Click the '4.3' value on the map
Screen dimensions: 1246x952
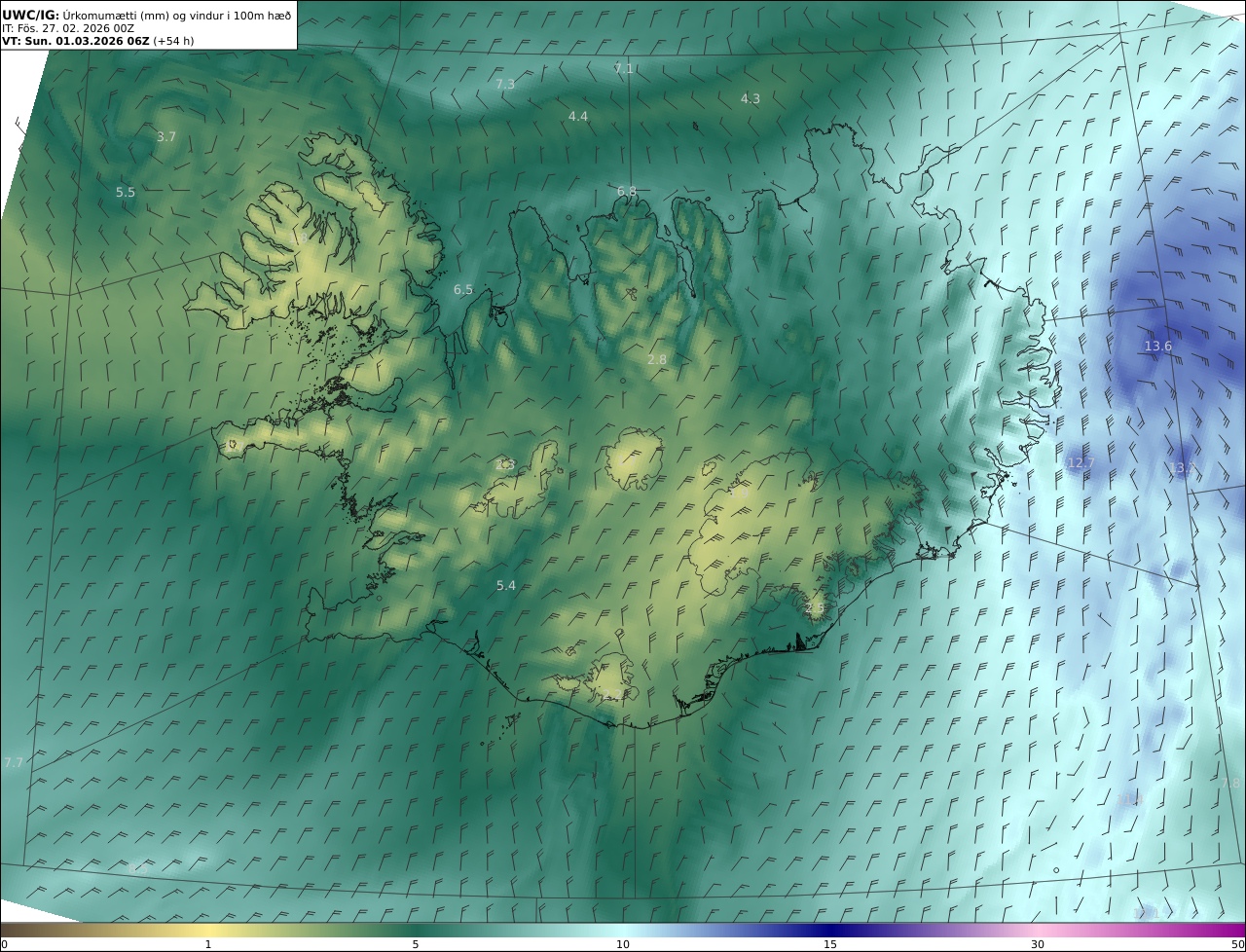pyautogui.click(x=751, y=99)
